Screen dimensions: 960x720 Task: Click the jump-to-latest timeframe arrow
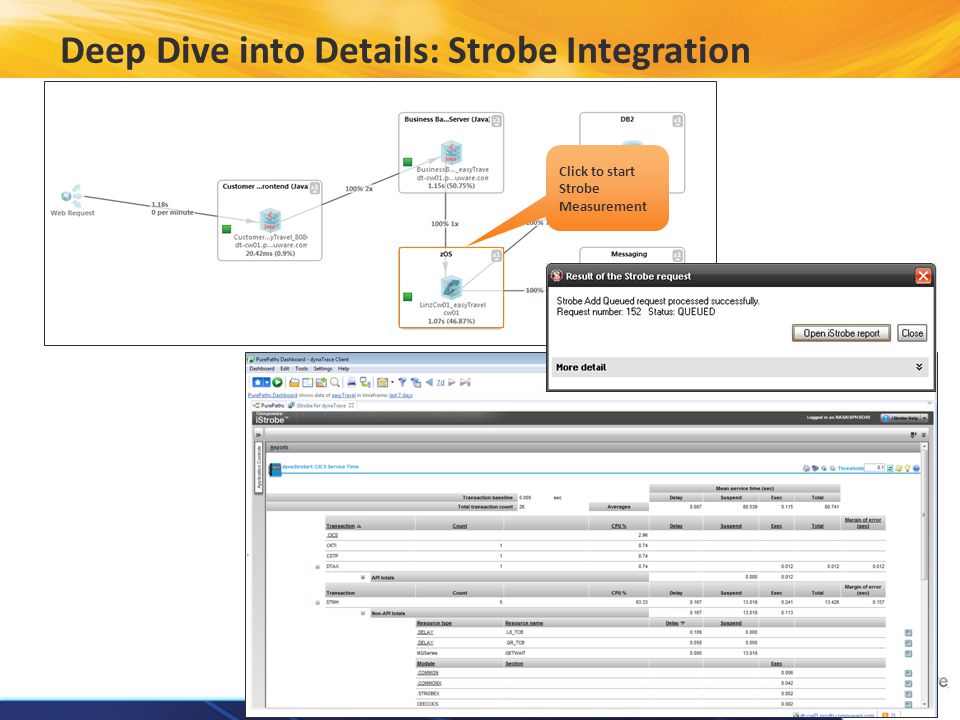point(465,382)
